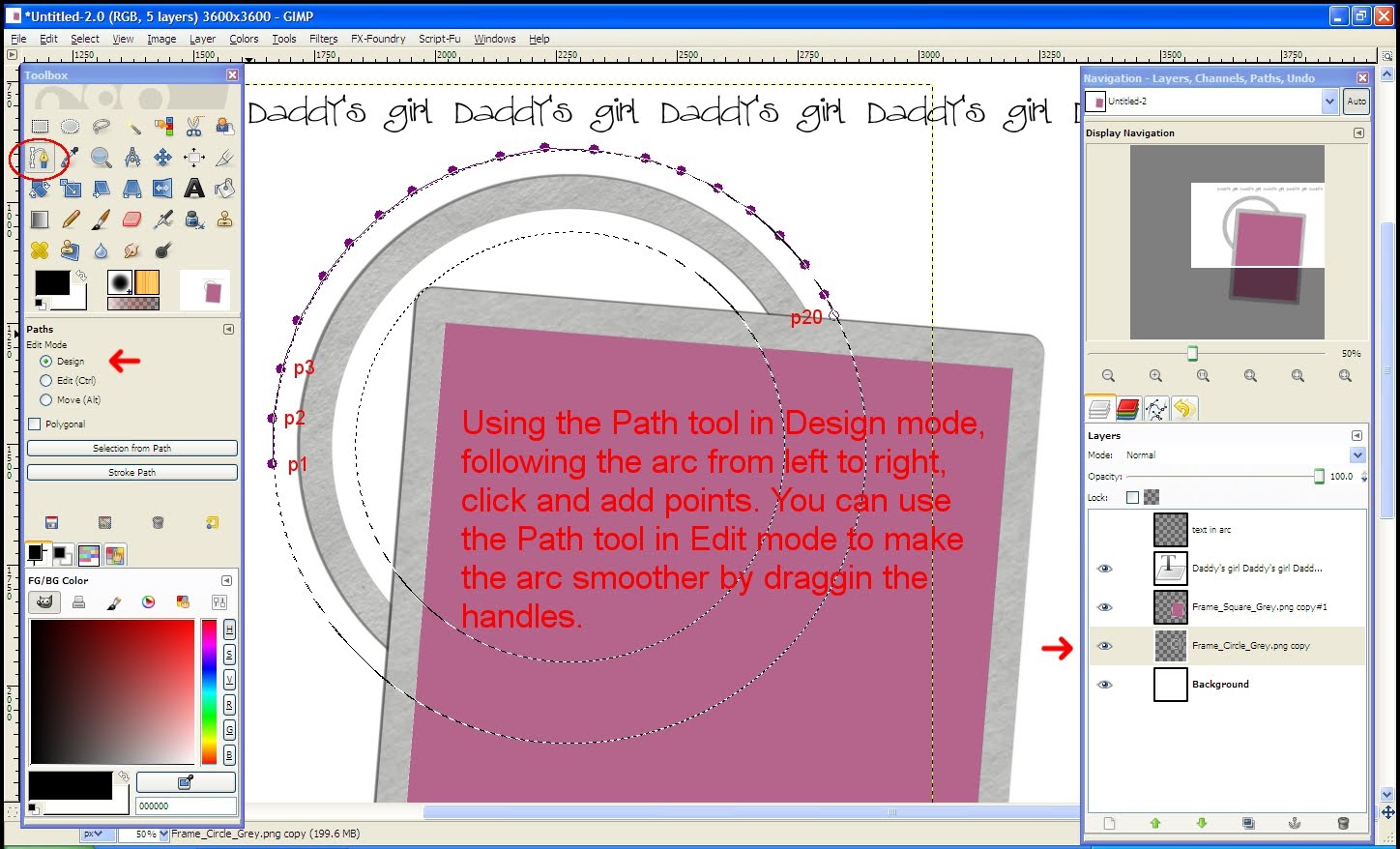1400x849 pixels.
Task: Switch to the Channels tab
Action: (1126, 408)
